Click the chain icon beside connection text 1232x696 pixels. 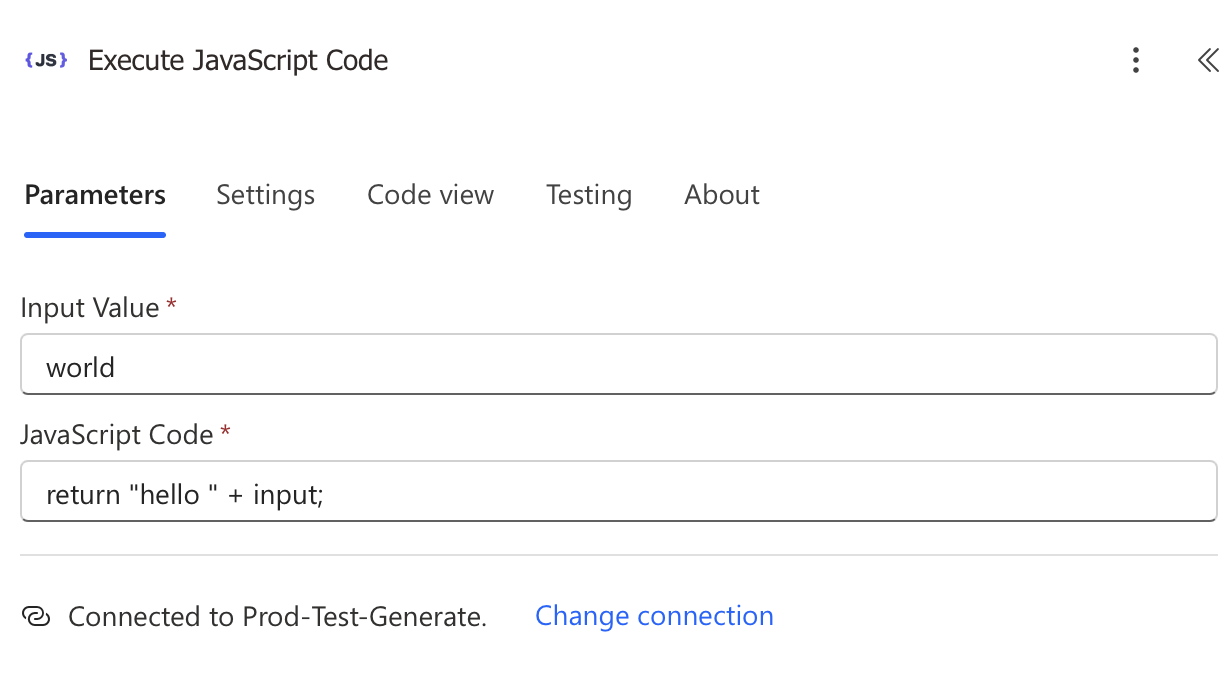(36, 616)
